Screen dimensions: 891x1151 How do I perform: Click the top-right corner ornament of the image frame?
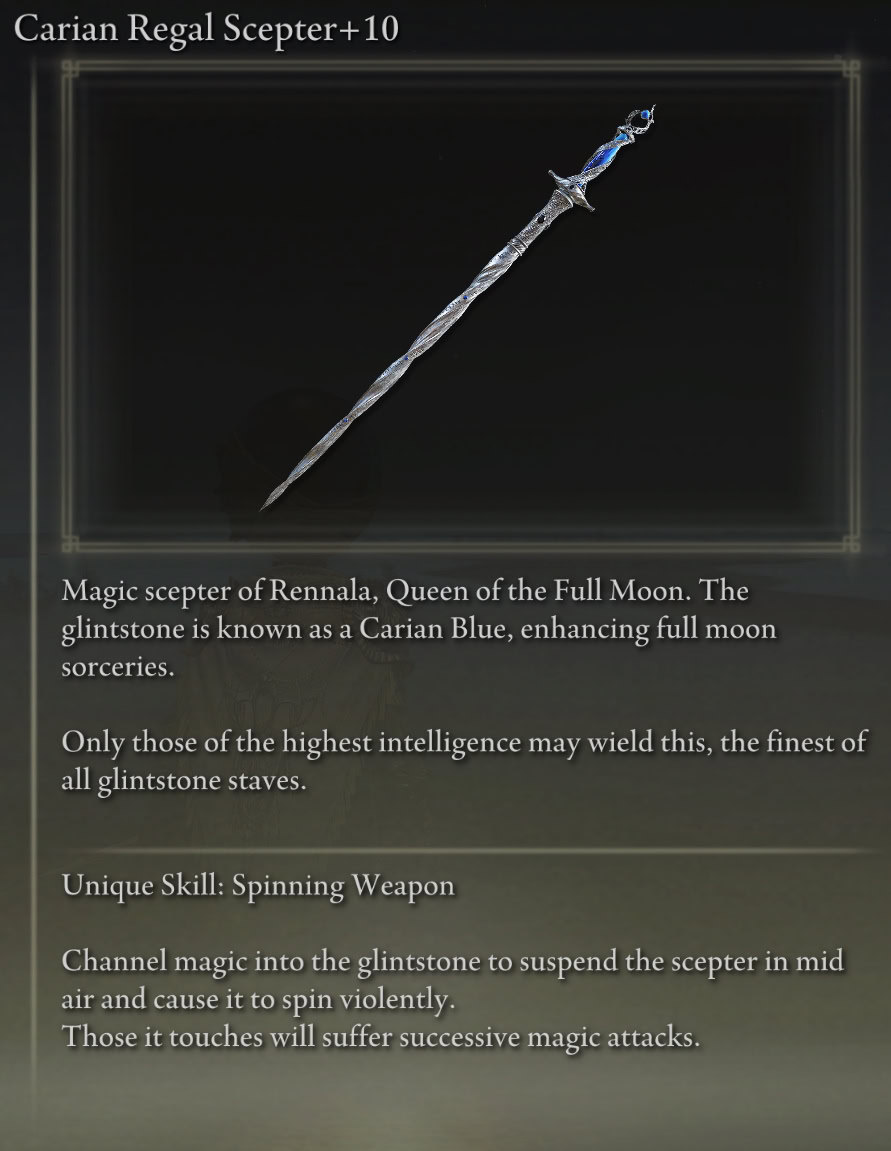851,69
